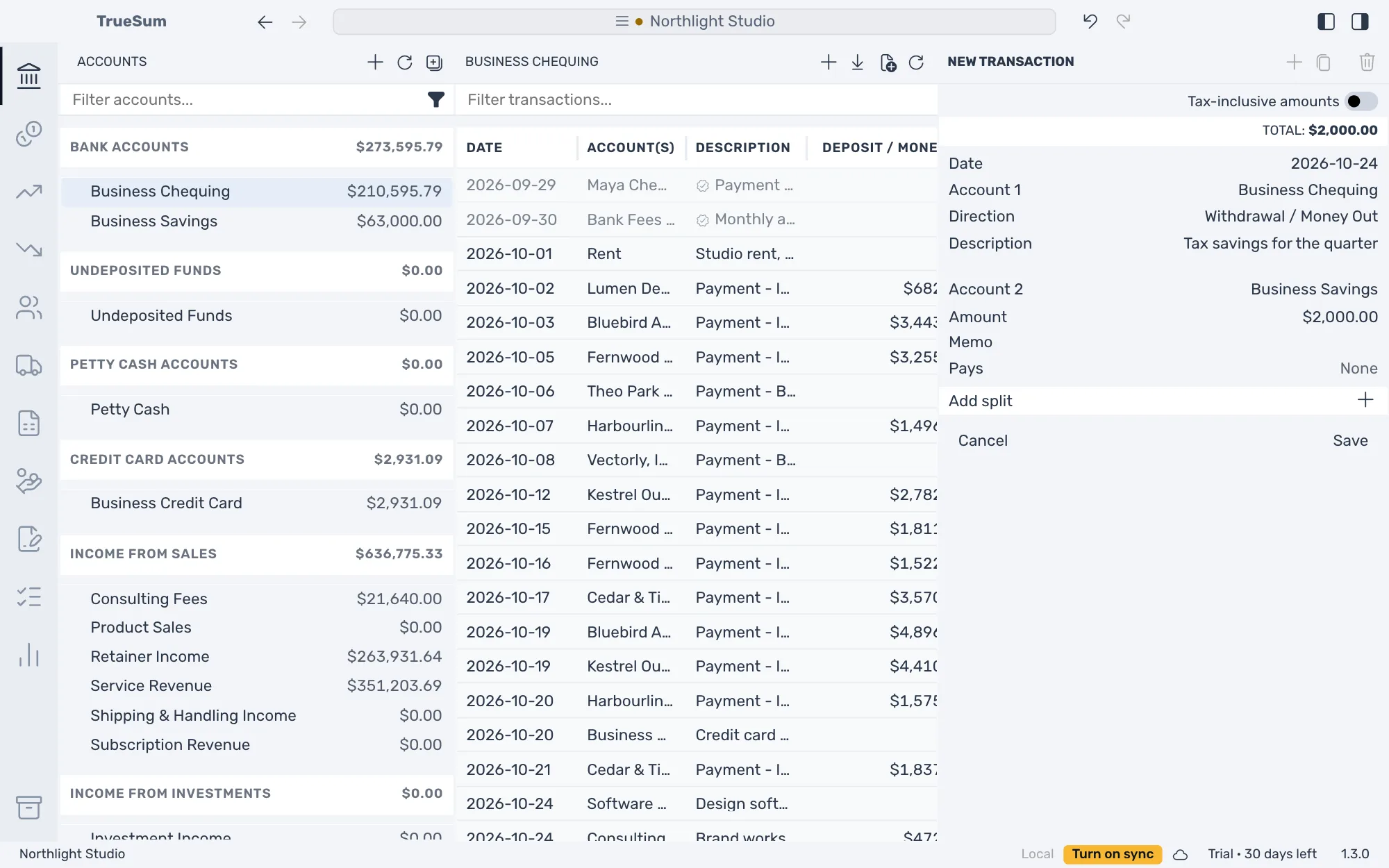The width and height of the screenshot is (1389, 868).
Task: Open the invoice document sidebar icon
Action: (28, 423)
